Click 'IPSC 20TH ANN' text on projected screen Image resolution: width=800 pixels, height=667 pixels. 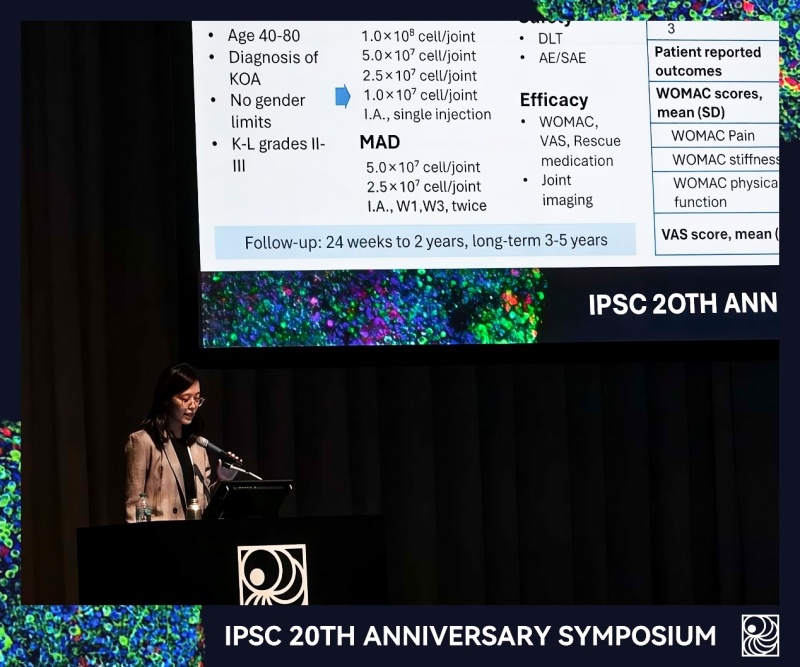coord(683,304)
